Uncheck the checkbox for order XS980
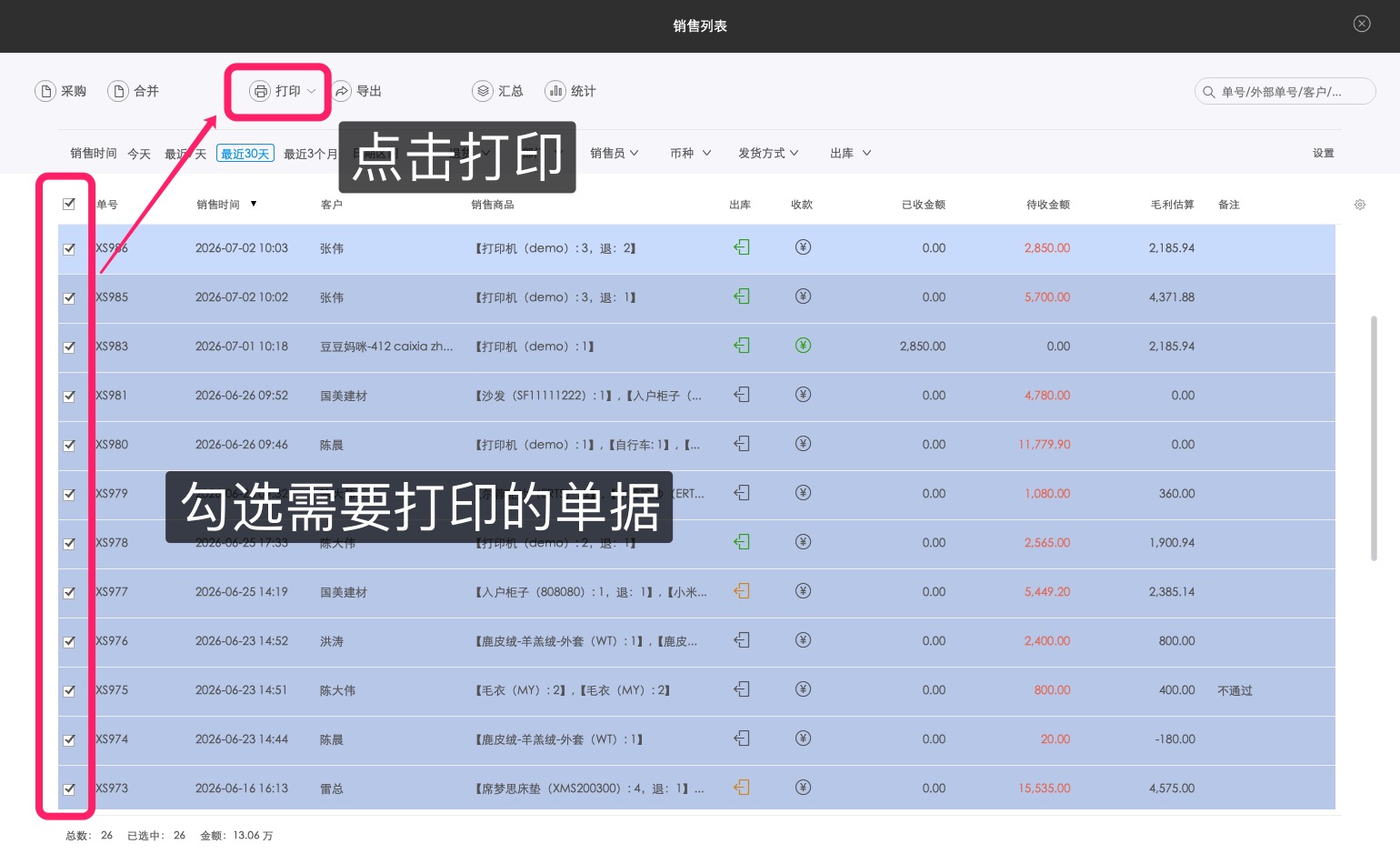Image resolution: width=1400 pixels, height=854 pixels. click(x=69, y=445)
